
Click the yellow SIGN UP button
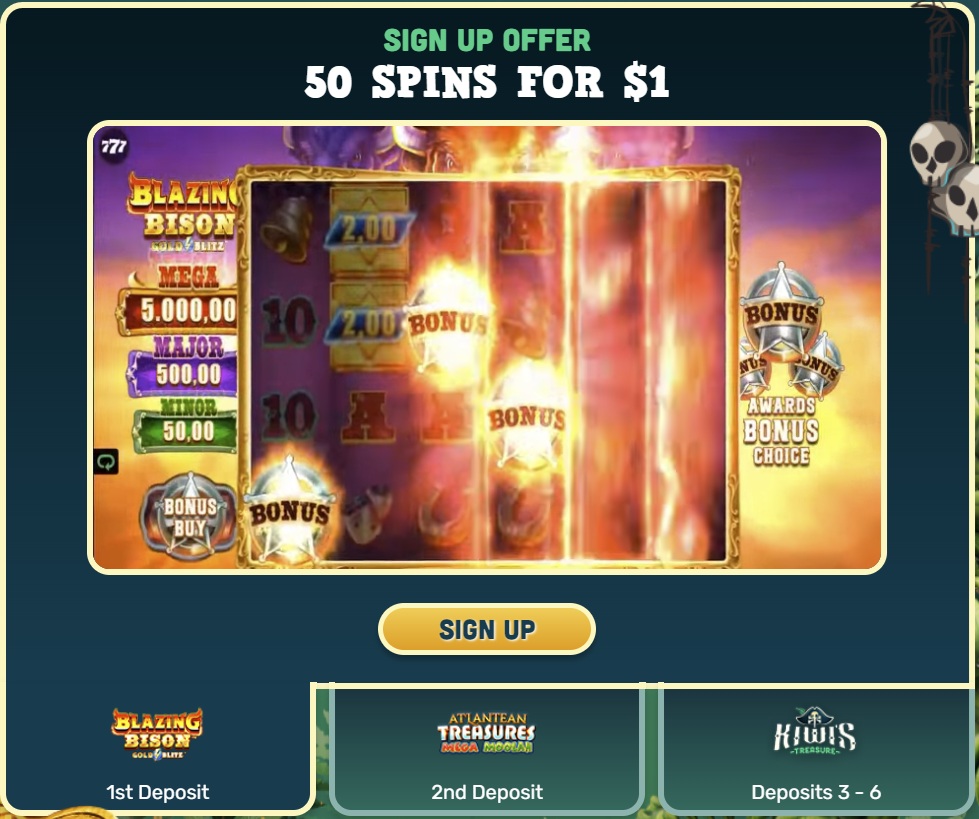[486, 629]
